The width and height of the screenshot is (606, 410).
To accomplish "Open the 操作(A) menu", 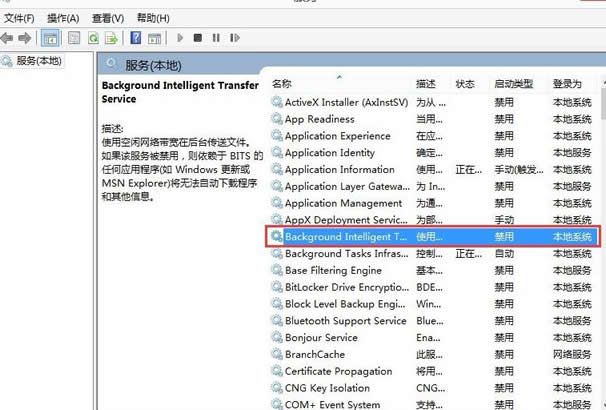I will (63, 19).
